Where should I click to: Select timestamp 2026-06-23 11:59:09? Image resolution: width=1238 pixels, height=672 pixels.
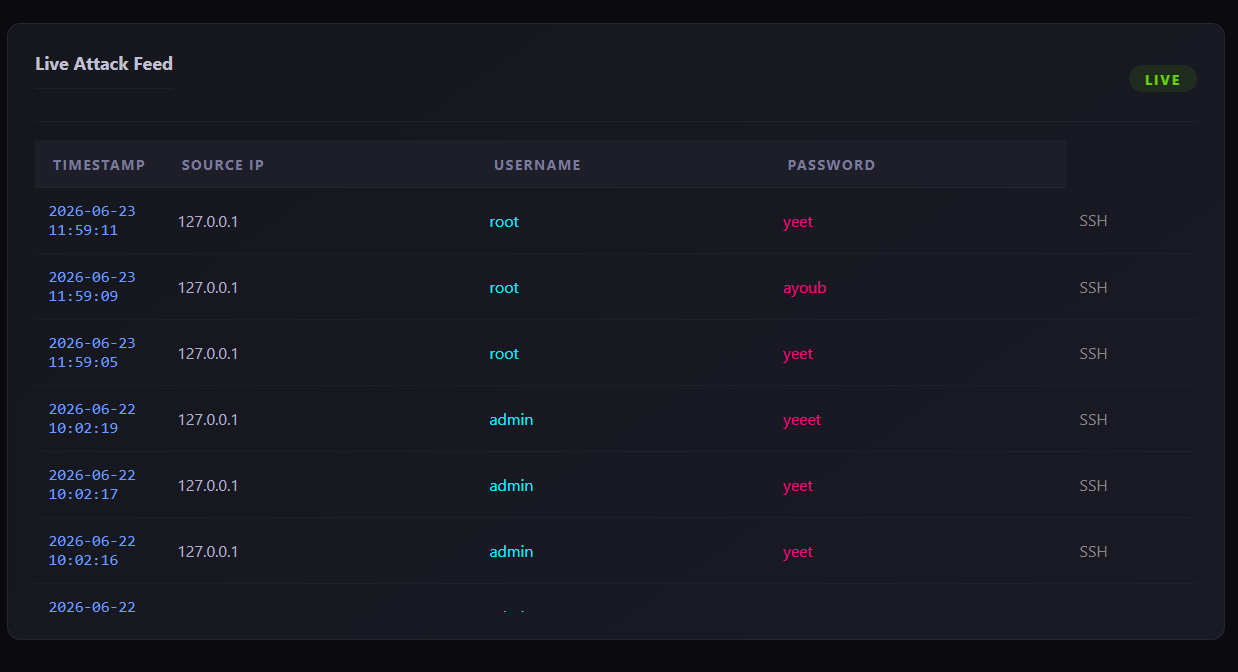point(92,287)
